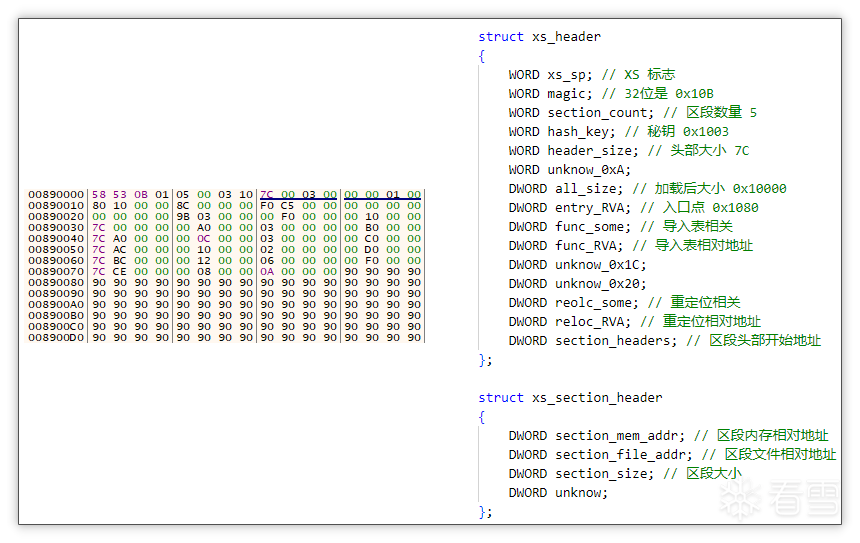Click the hex address 00890070
860x543 pixels.
pos(56,272)
